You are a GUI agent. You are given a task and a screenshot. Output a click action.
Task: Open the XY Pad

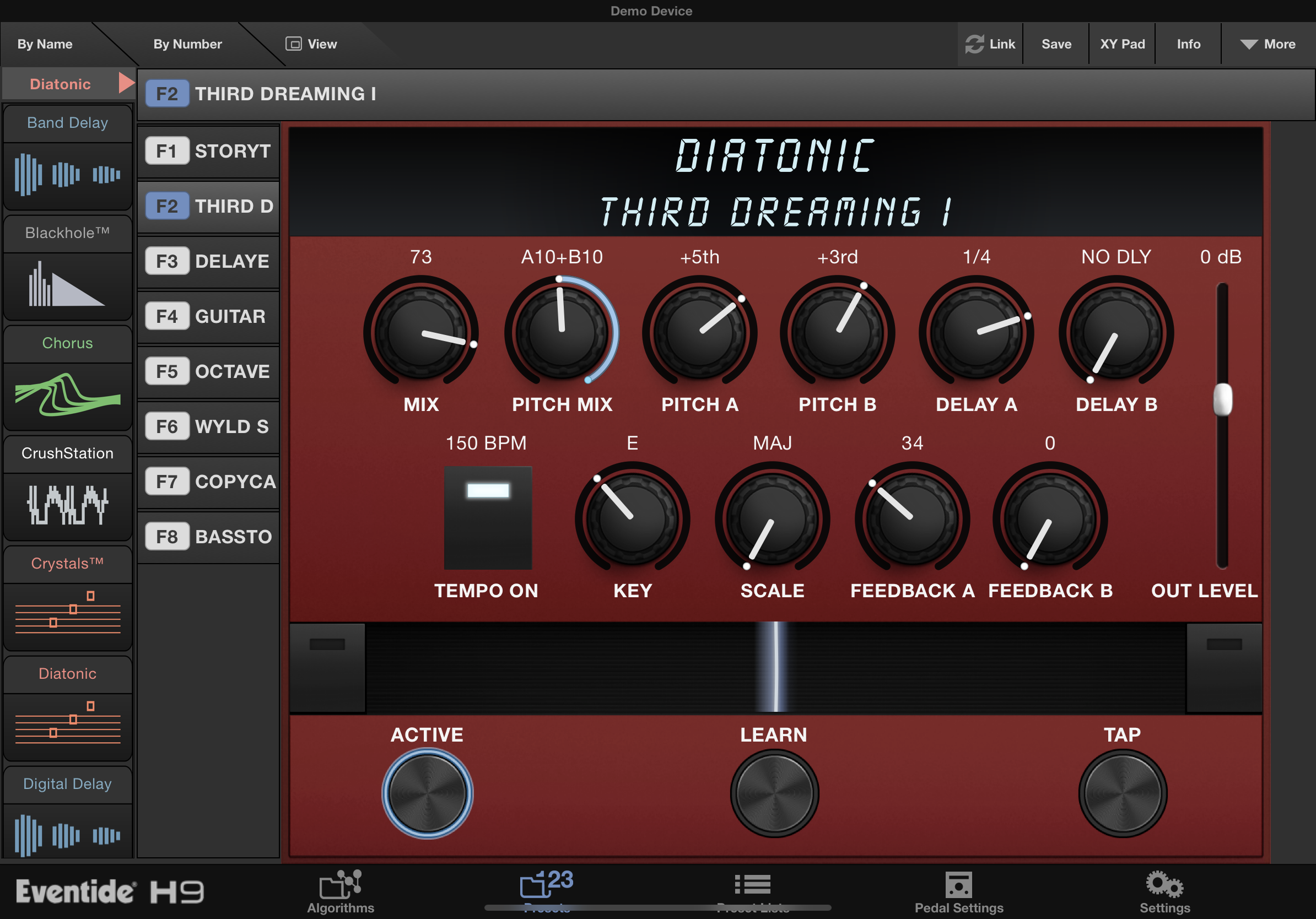pos(1122,44)
